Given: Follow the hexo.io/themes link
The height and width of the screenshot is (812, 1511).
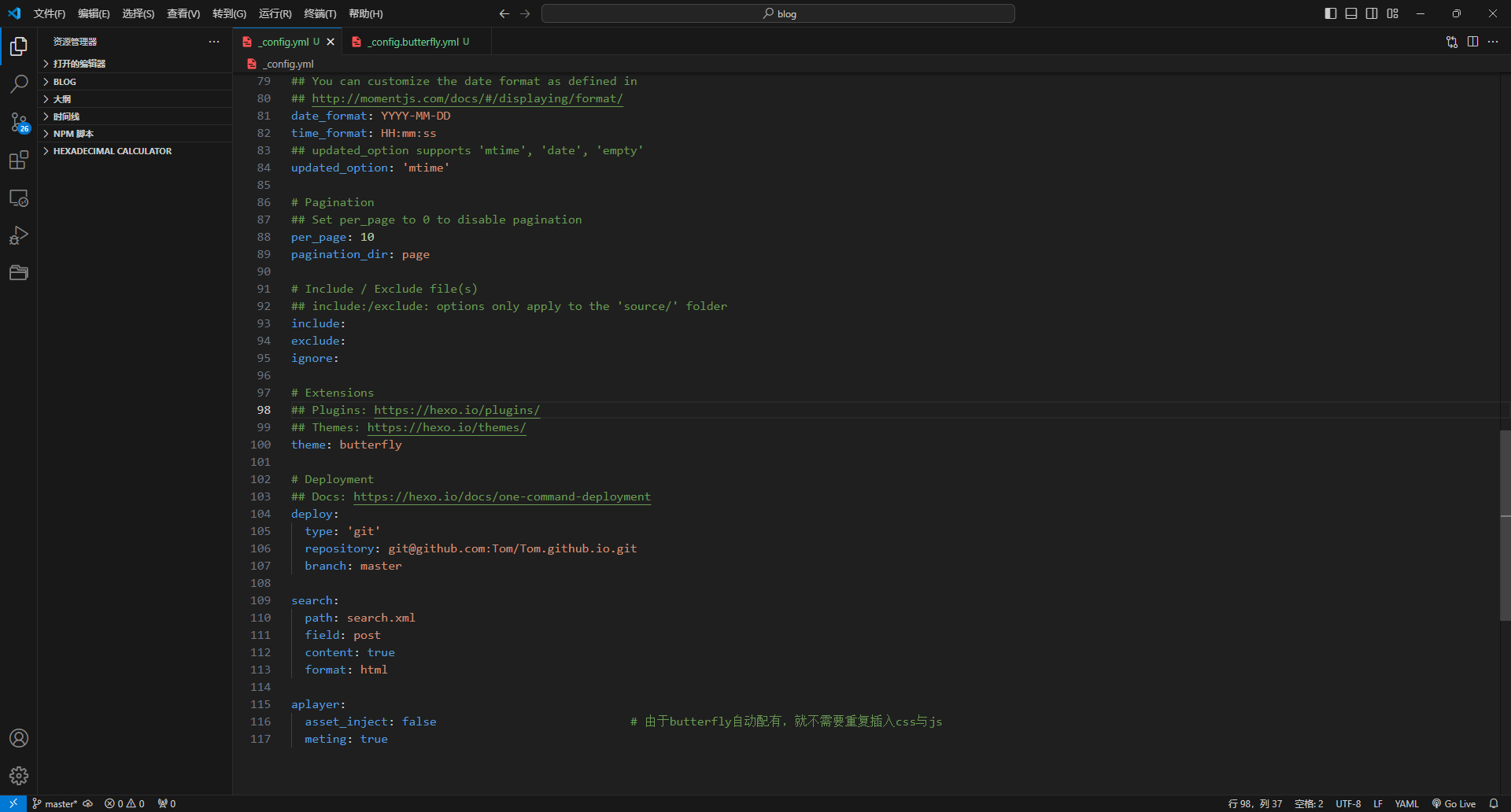Looking at the screenshot, I should [447, 427].
